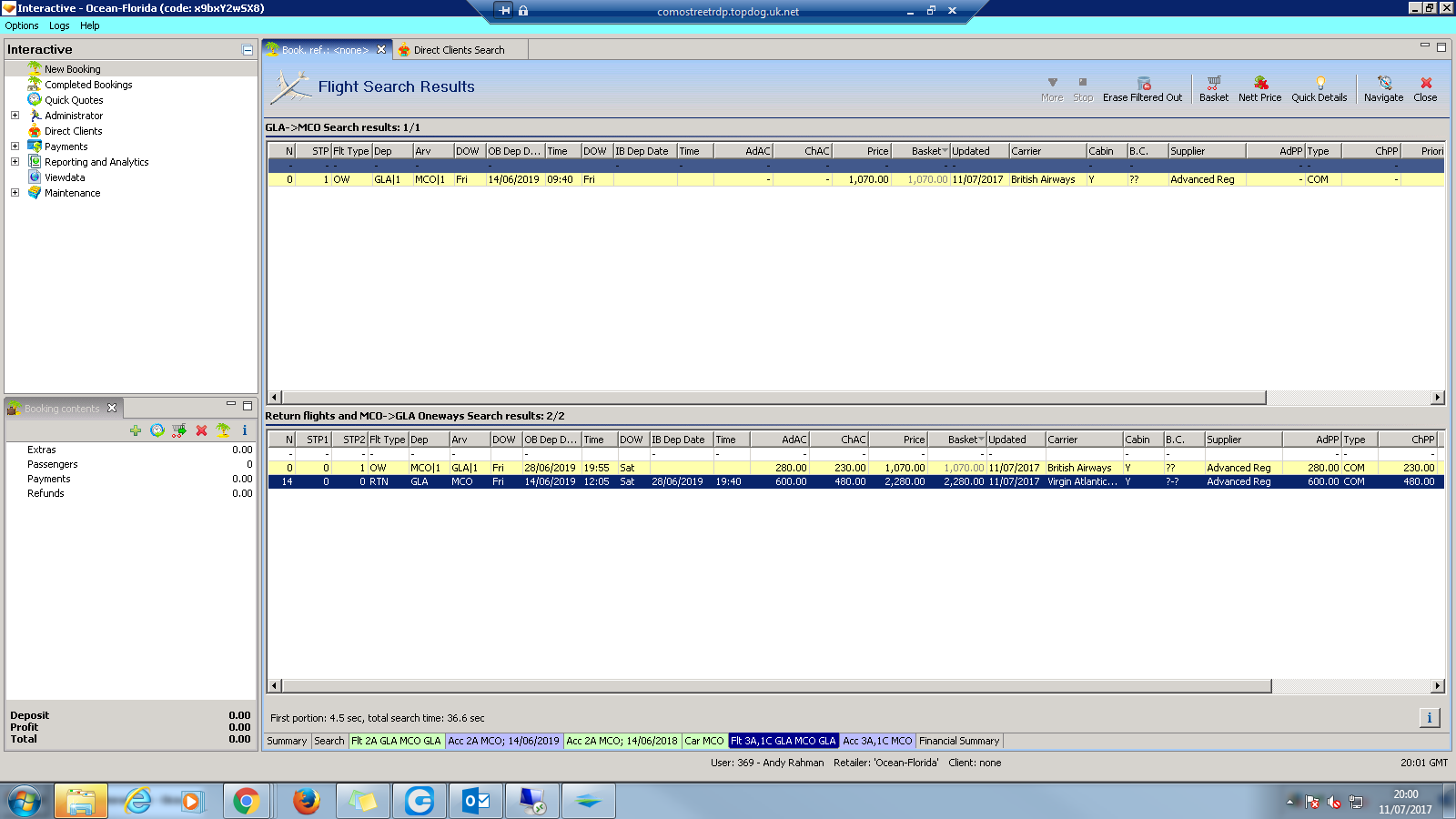This screenshot has width=1456, height=819.
Task: Click Erase Filtered Out toolbar icon
Action: point(1142,88)
